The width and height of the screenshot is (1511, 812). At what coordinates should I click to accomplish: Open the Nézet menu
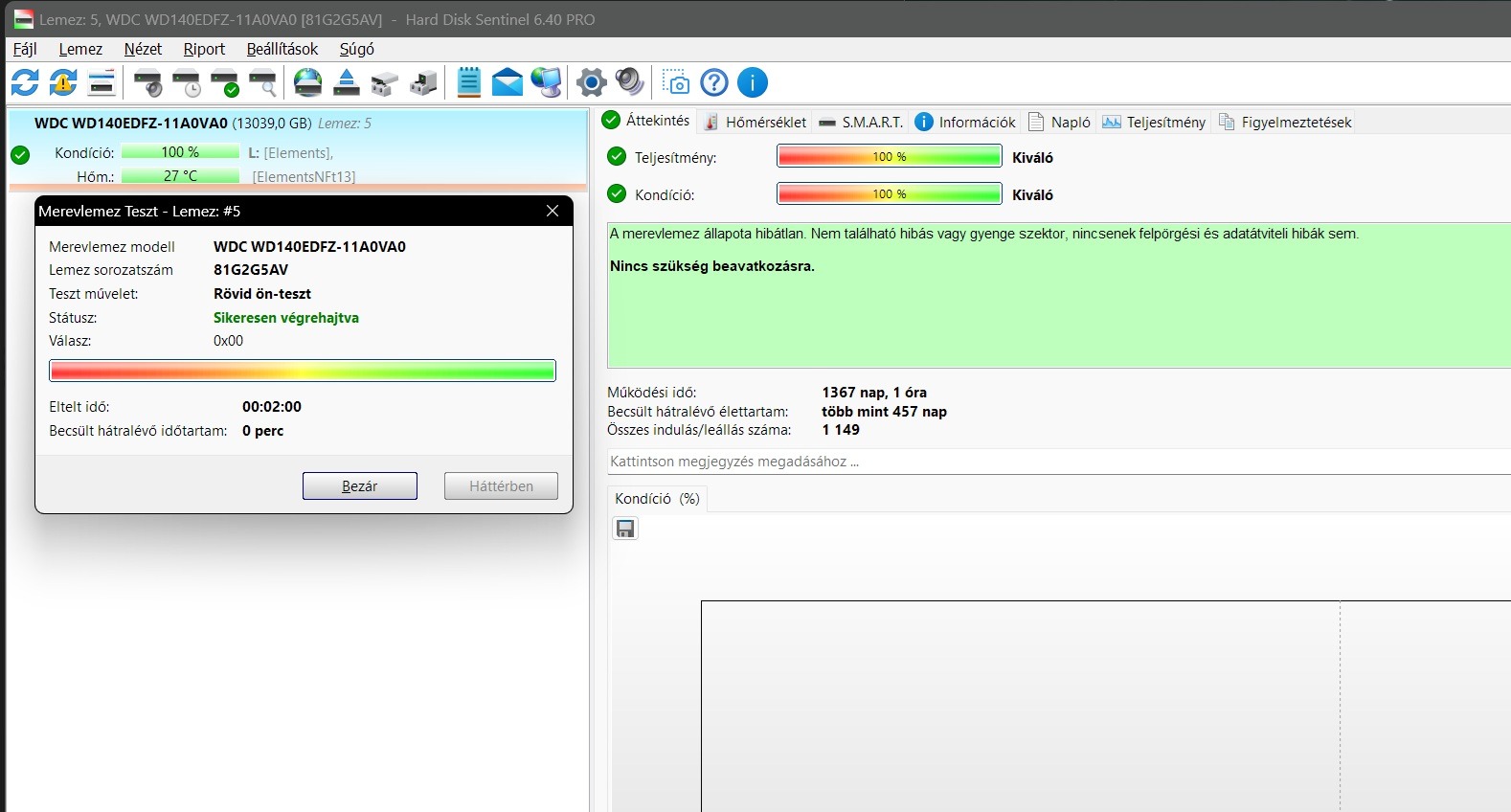coord(143,49)
